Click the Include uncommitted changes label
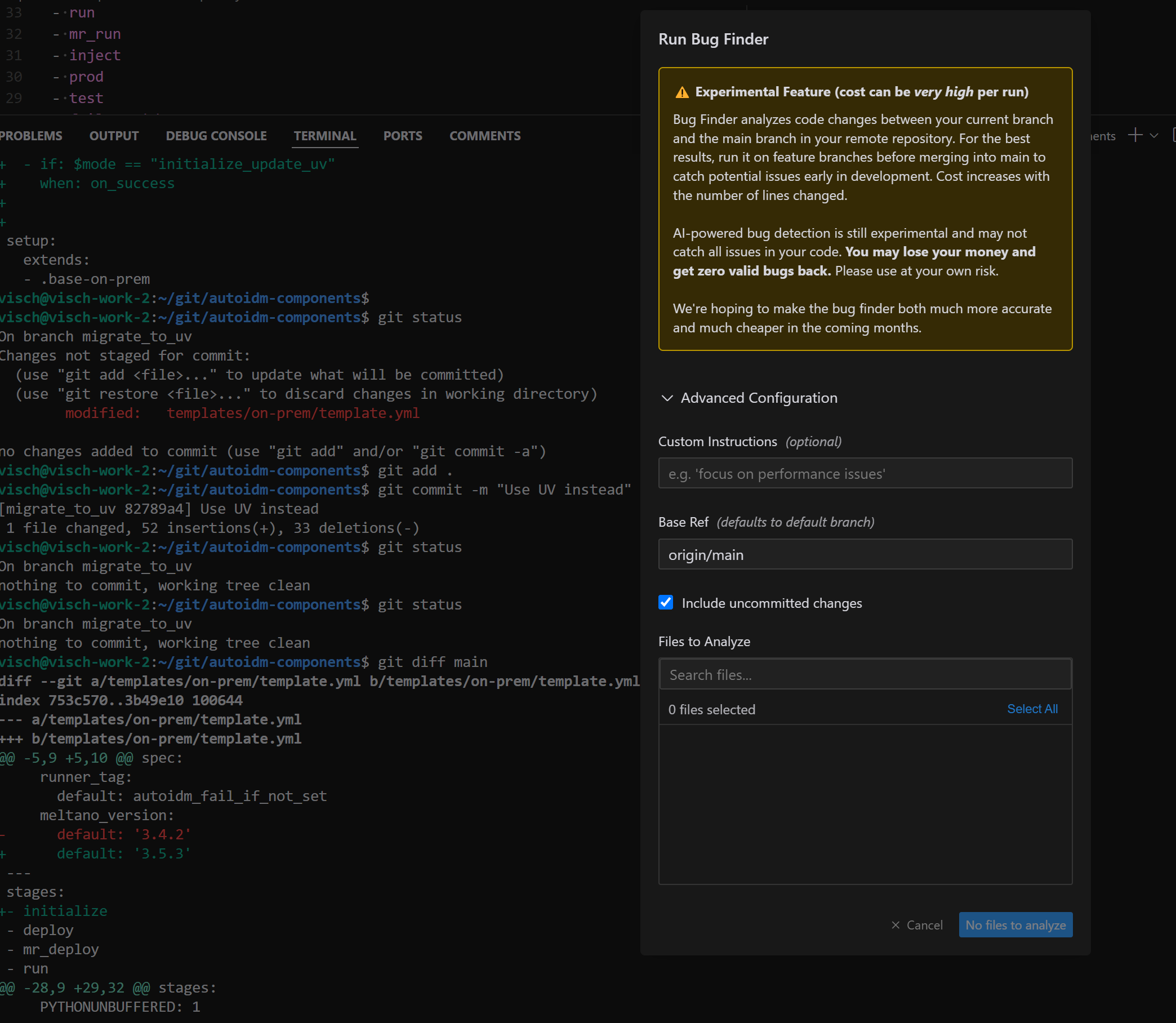Image resolution: width=1176 pixels, height=1023 pixels. (x=771, y=603)
